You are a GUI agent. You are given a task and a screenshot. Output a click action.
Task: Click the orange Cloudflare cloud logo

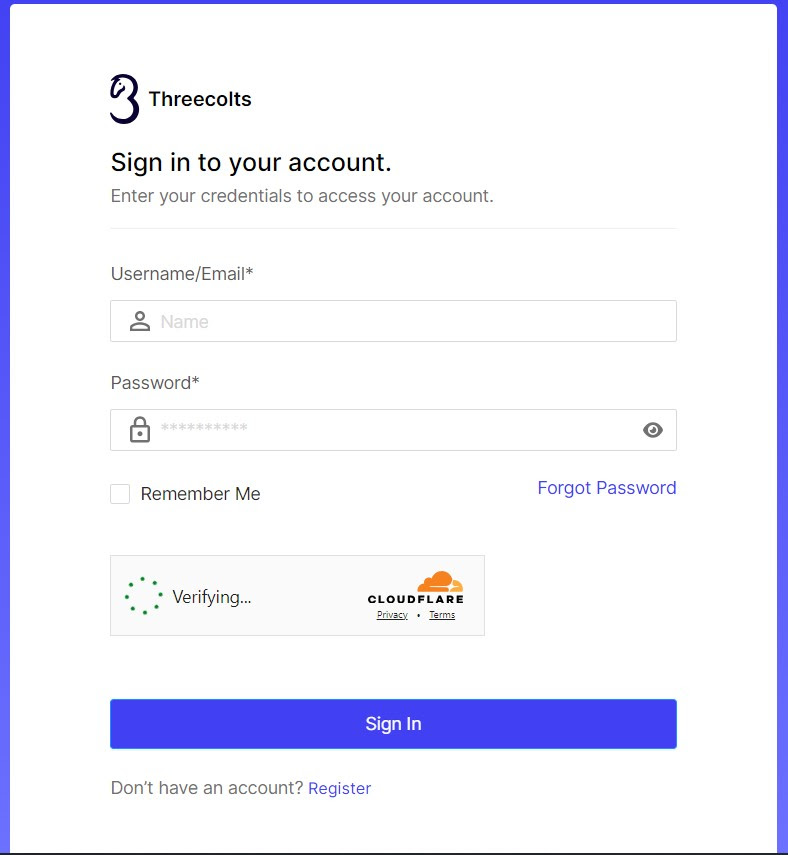tap(440, 581)
